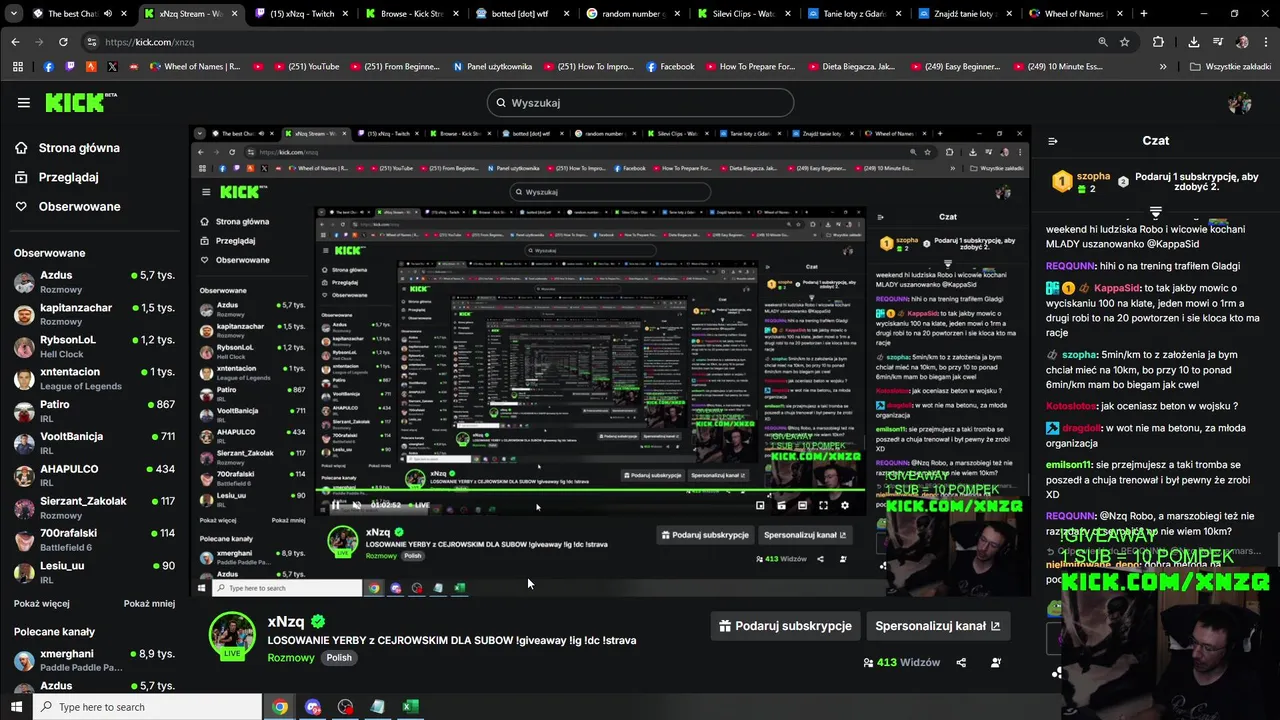
Task: Open the kapitanzachar channel
Action: click(94, 314)
